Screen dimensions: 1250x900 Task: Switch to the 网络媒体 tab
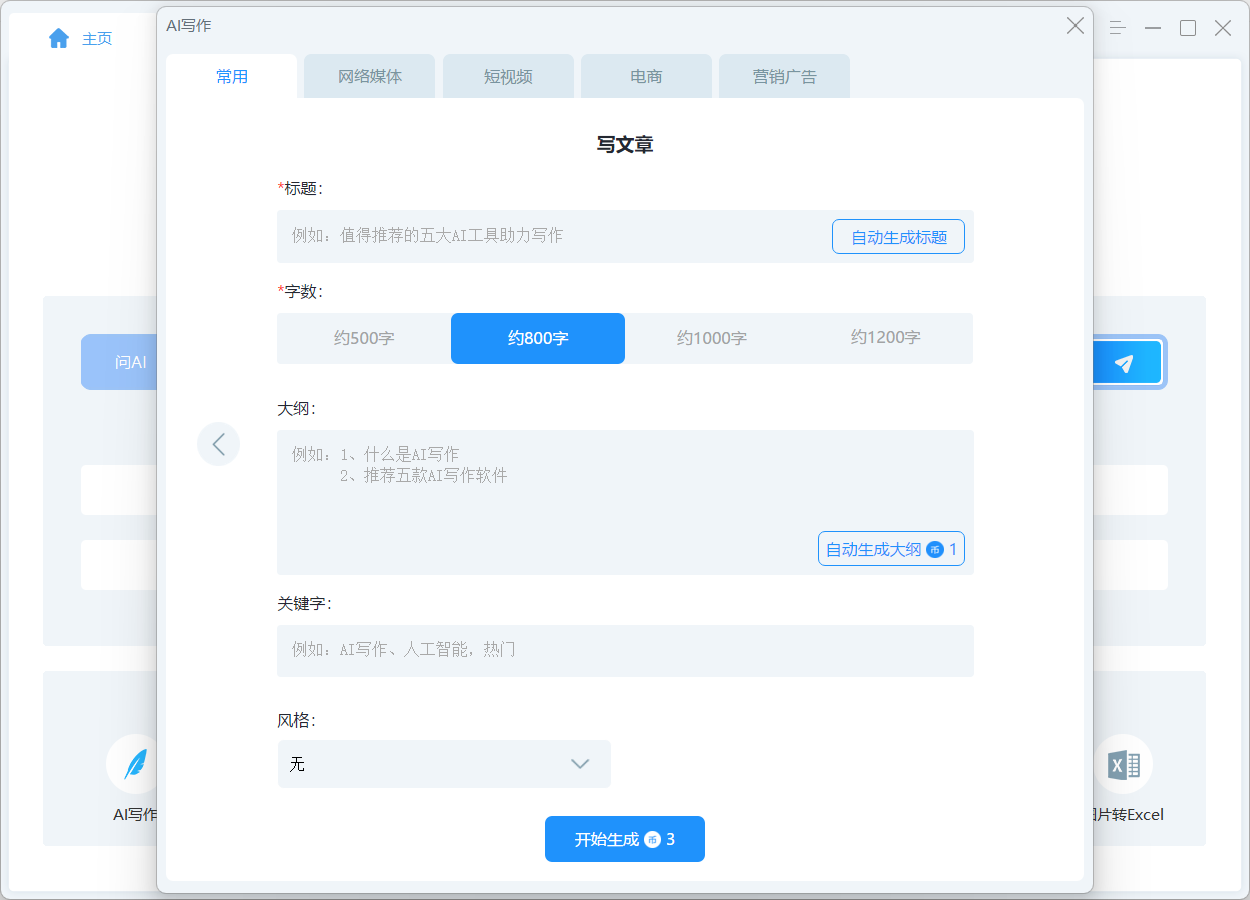click(x=369, y=75)
